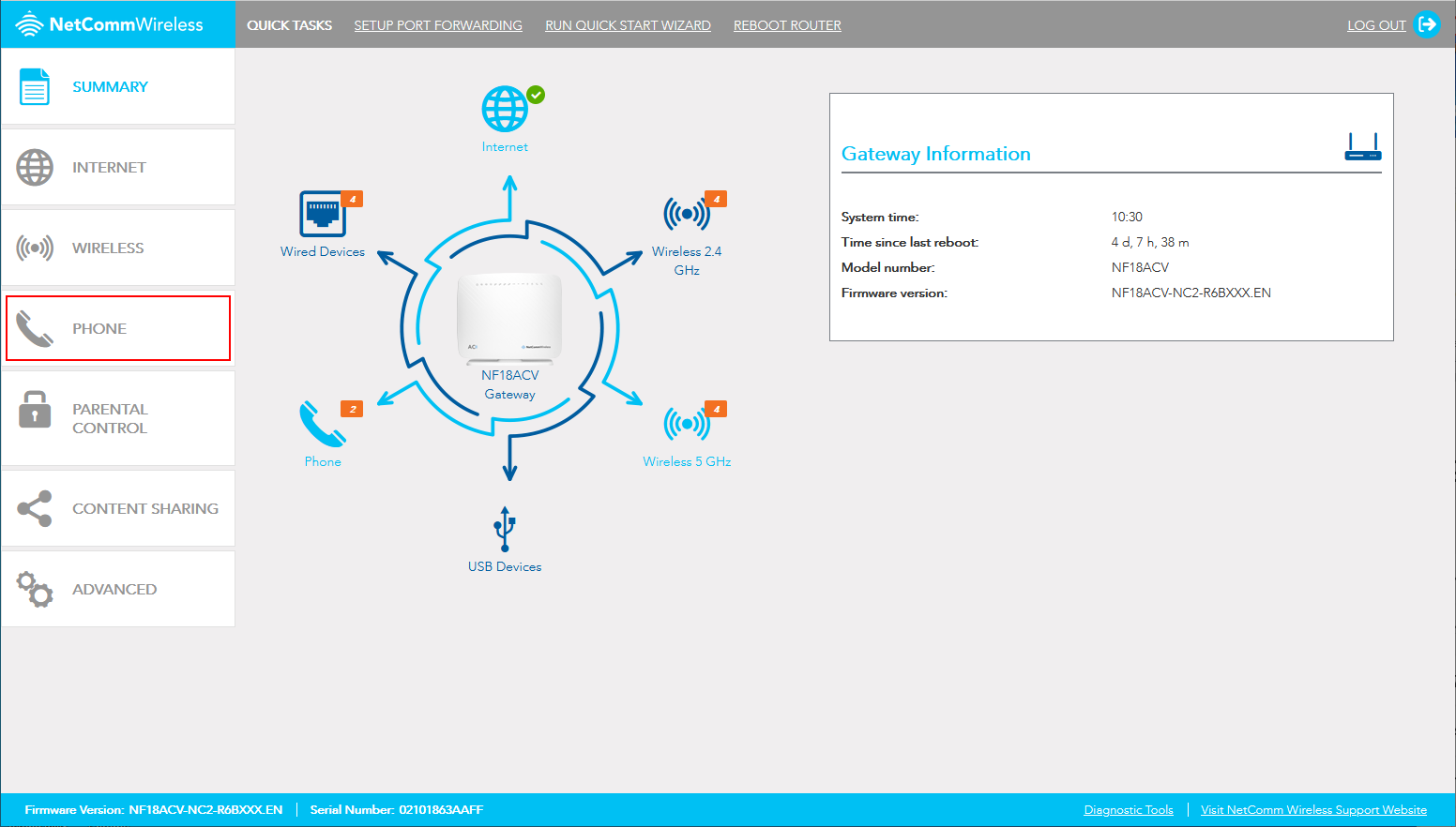The image size is (1456, 827).
Task: Click the Phone label in diagram
Action: pyautogui.click(x=323, y=461)
